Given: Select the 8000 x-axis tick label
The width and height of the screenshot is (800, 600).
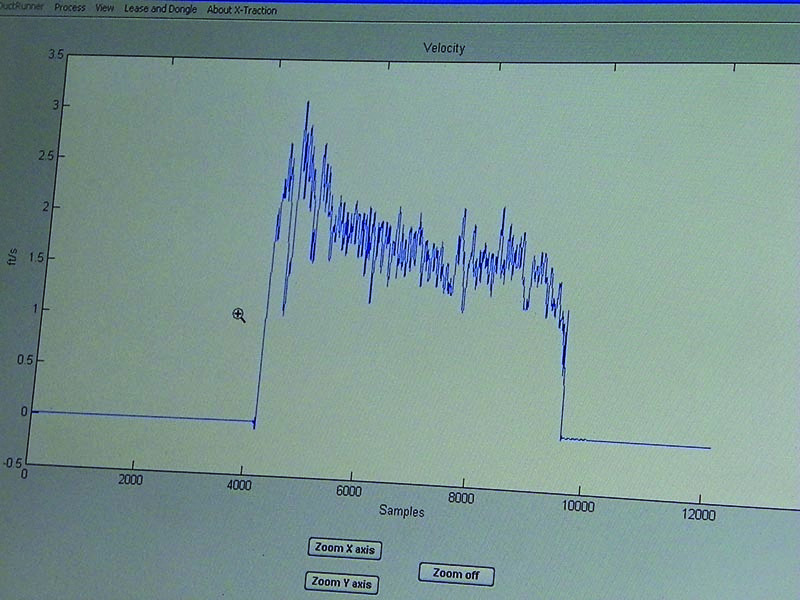Looking at the screenshot, I should point(463,498).
